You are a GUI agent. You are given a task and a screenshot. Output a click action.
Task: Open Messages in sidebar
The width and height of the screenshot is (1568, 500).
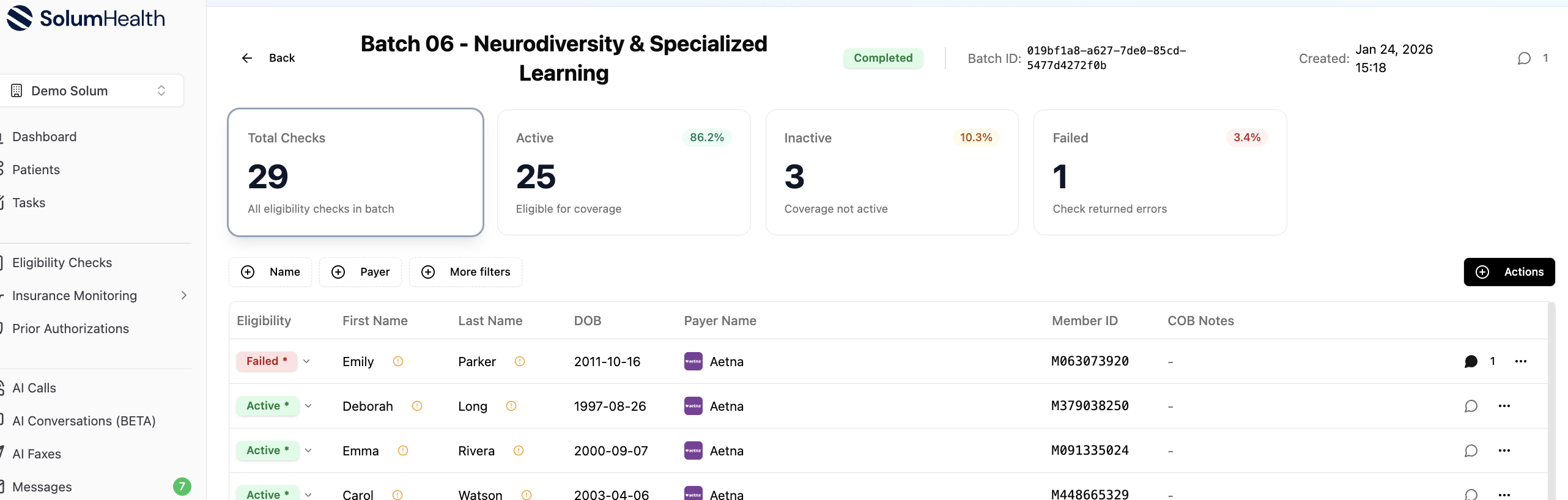(x=42, y=487)
